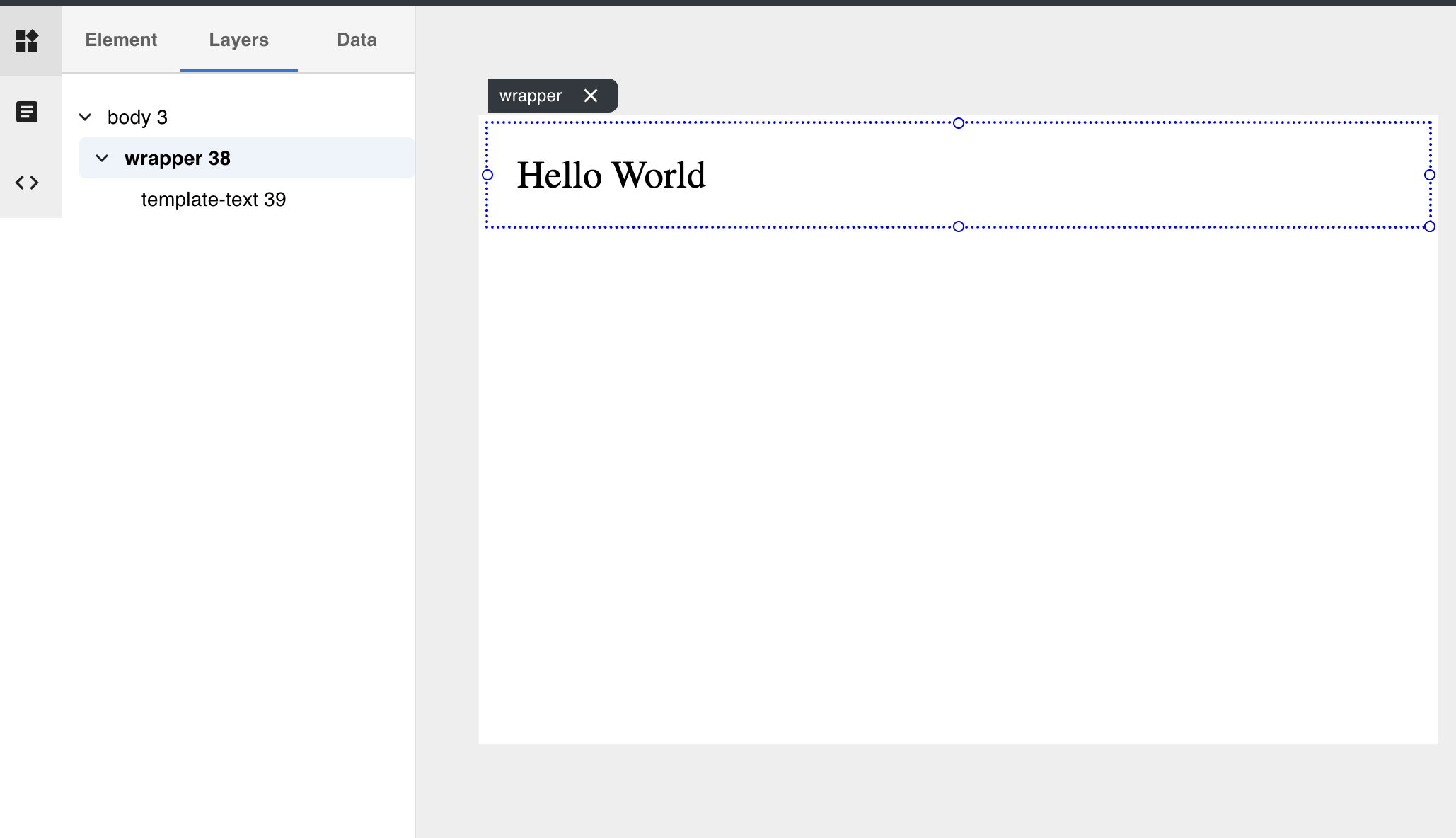Open the code view sidebar icon
Image resolution: width=1456 pixels, height=838 pixels.
coord(27,183)
